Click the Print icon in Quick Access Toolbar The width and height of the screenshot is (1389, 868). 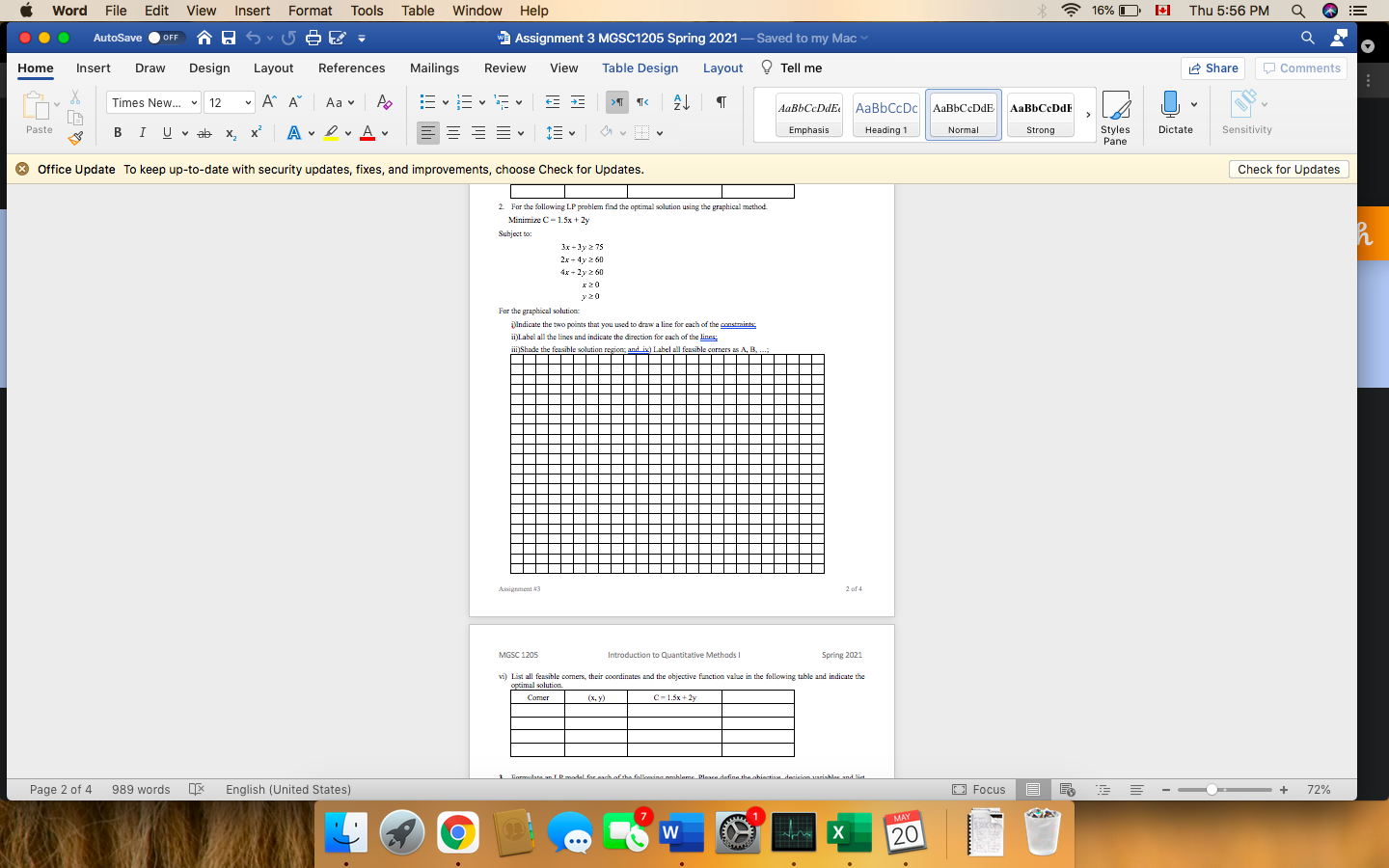point(313,37)
